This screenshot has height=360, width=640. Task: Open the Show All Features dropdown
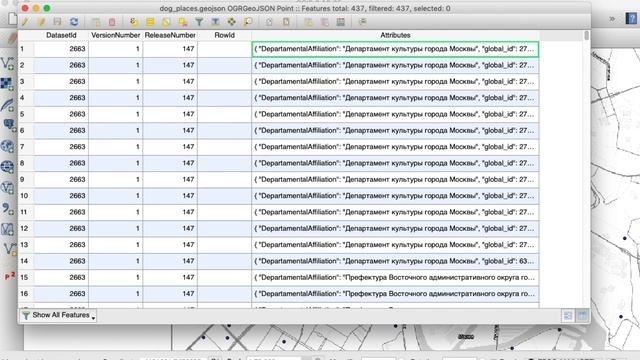(58, 315)
